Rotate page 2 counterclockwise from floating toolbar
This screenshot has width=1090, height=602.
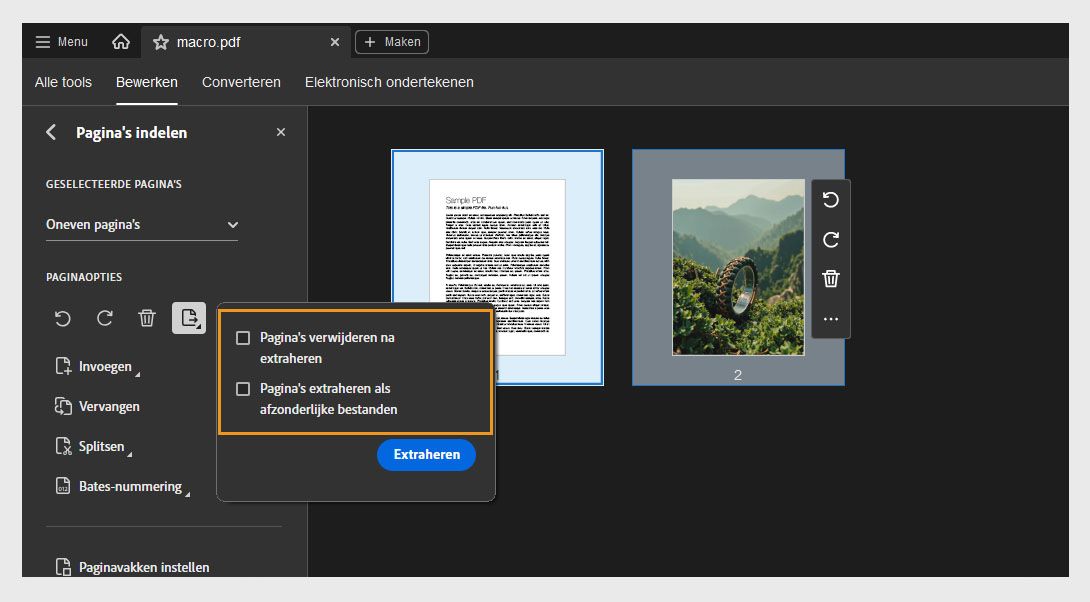pos(830,200)
